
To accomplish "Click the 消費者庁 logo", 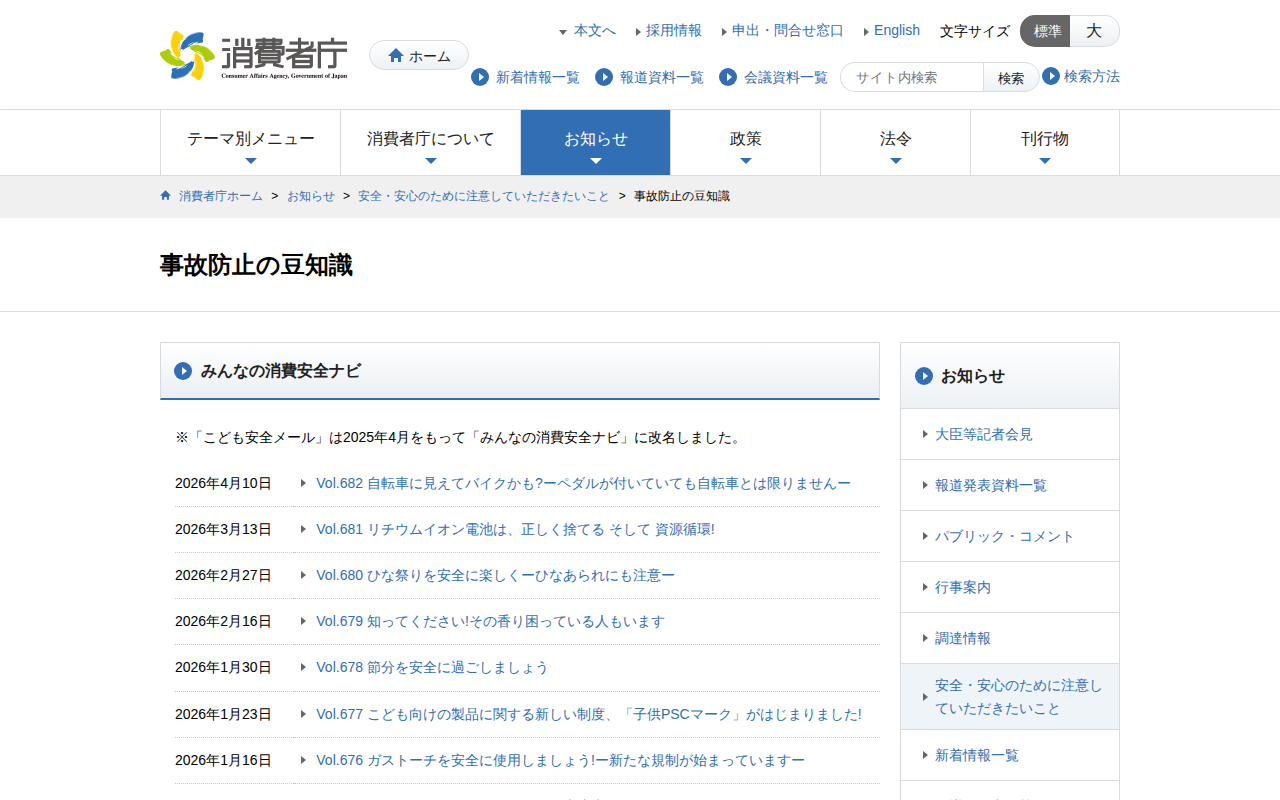I will point(254,55).
